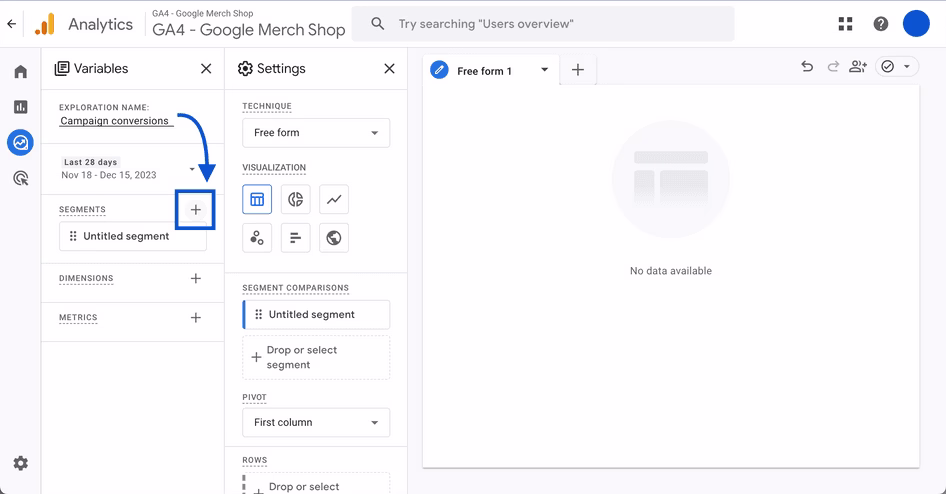Open GA4 - Google Merch Shop property selector

249,24
